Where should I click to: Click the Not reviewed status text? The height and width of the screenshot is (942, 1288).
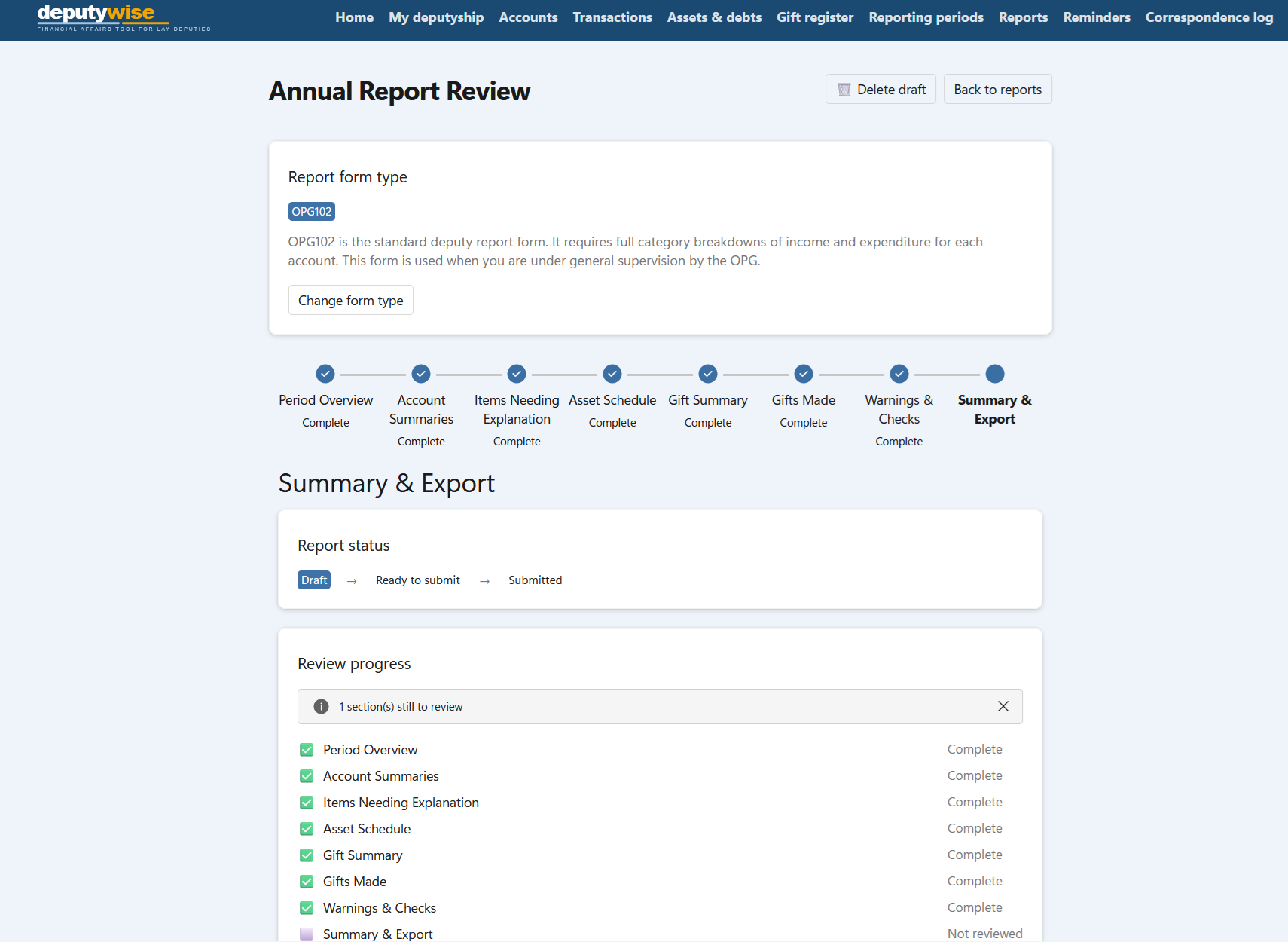[984, 934]
